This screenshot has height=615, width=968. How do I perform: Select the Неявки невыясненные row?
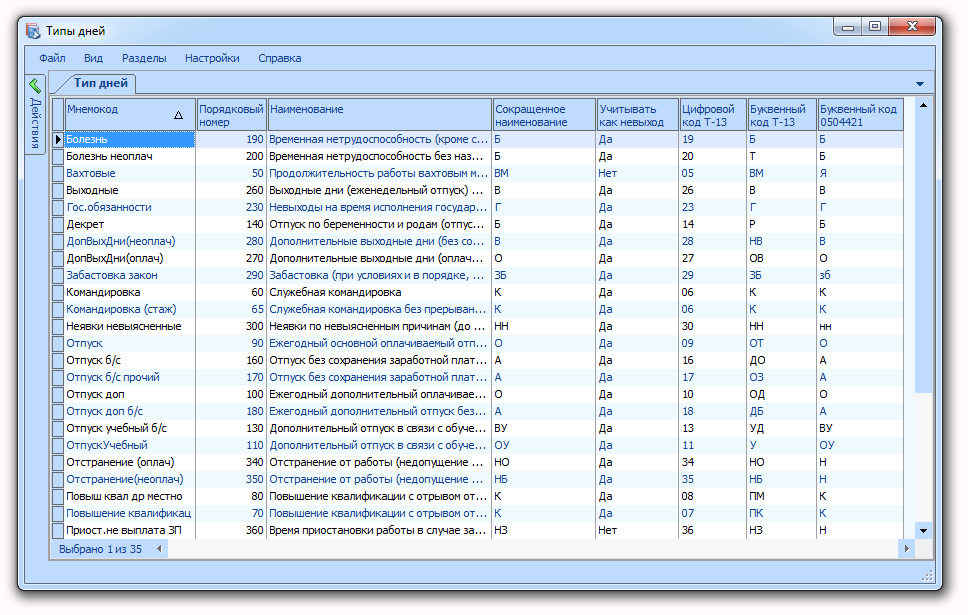478,327
